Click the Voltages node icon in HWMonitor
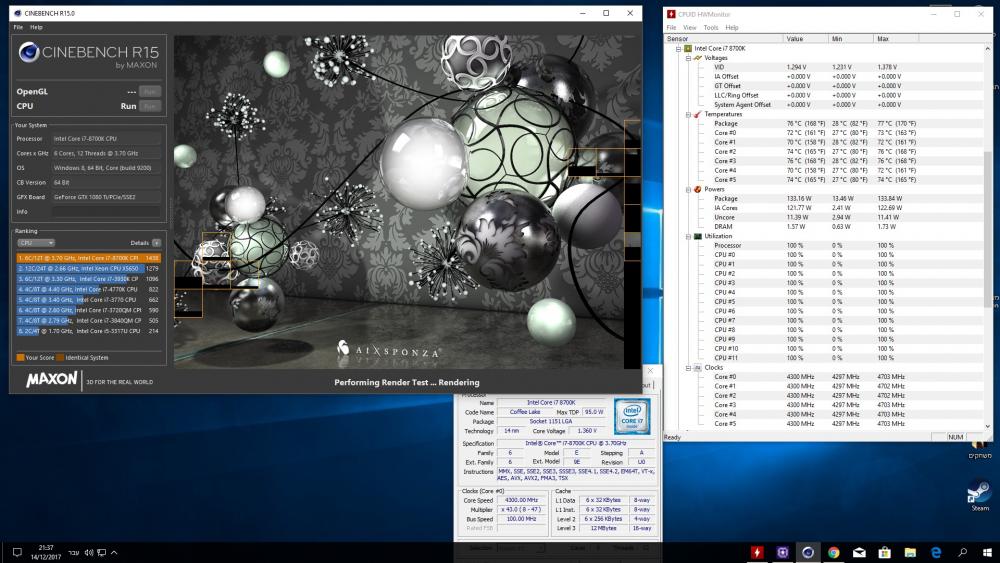 click(698, 58)
